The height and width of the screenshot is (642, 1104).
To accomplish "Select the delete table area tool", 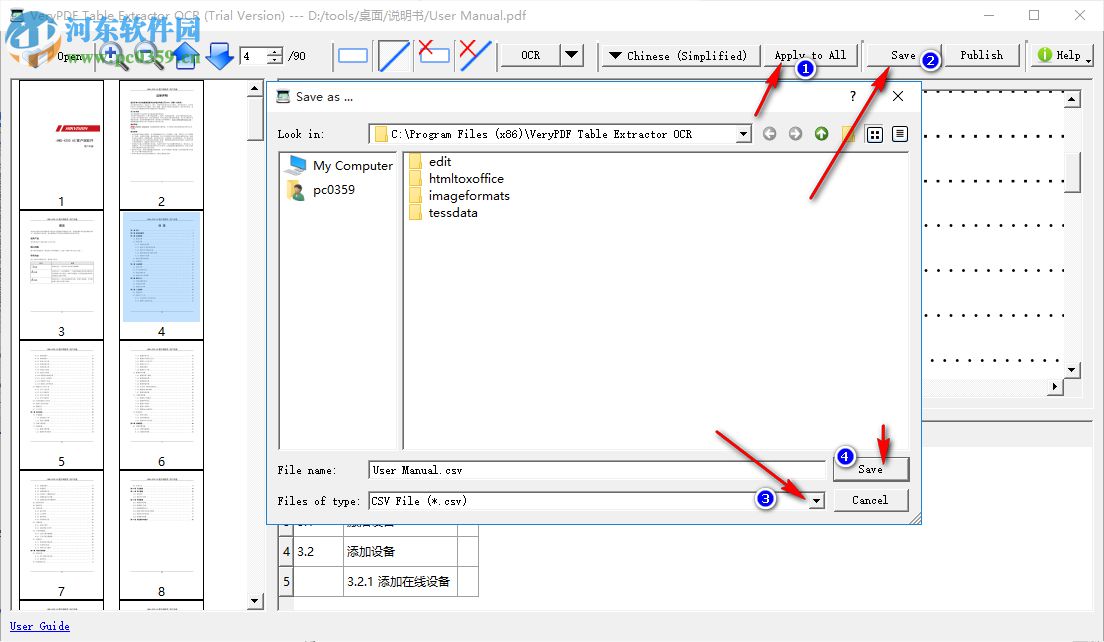I will click(433, 55).
